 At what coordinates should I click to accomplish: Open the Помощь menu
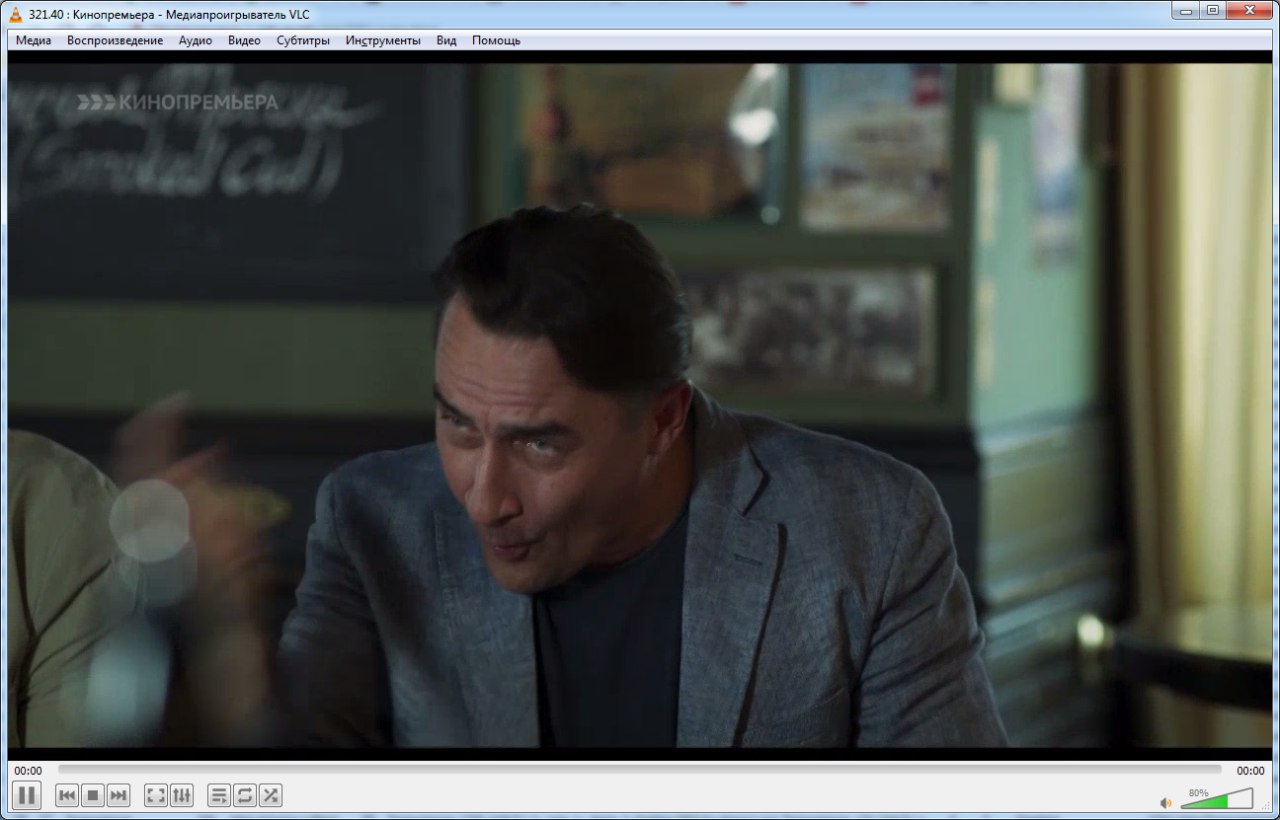click(496, 41)
